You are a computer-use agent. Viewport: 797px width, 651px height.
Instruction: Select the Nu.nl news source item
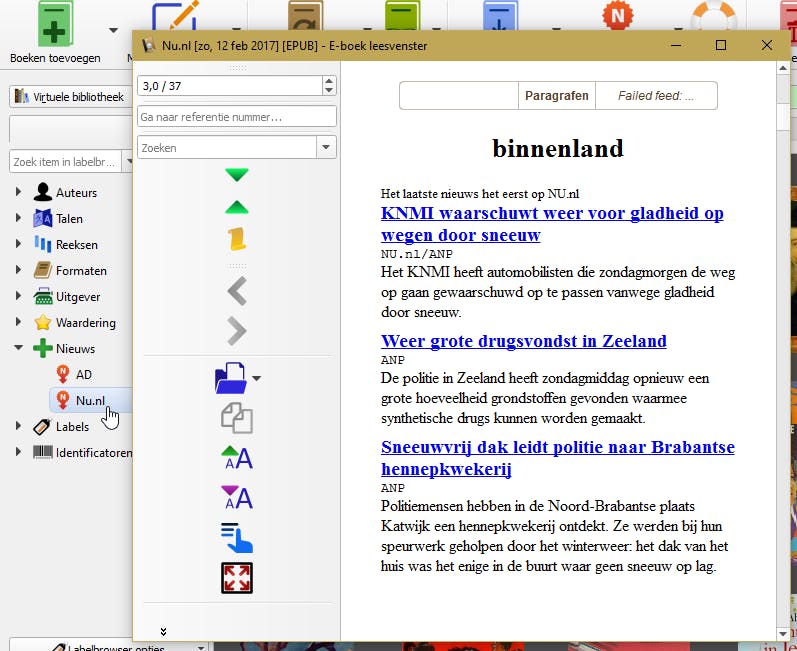pyautogui.click(x=90, y=400)
